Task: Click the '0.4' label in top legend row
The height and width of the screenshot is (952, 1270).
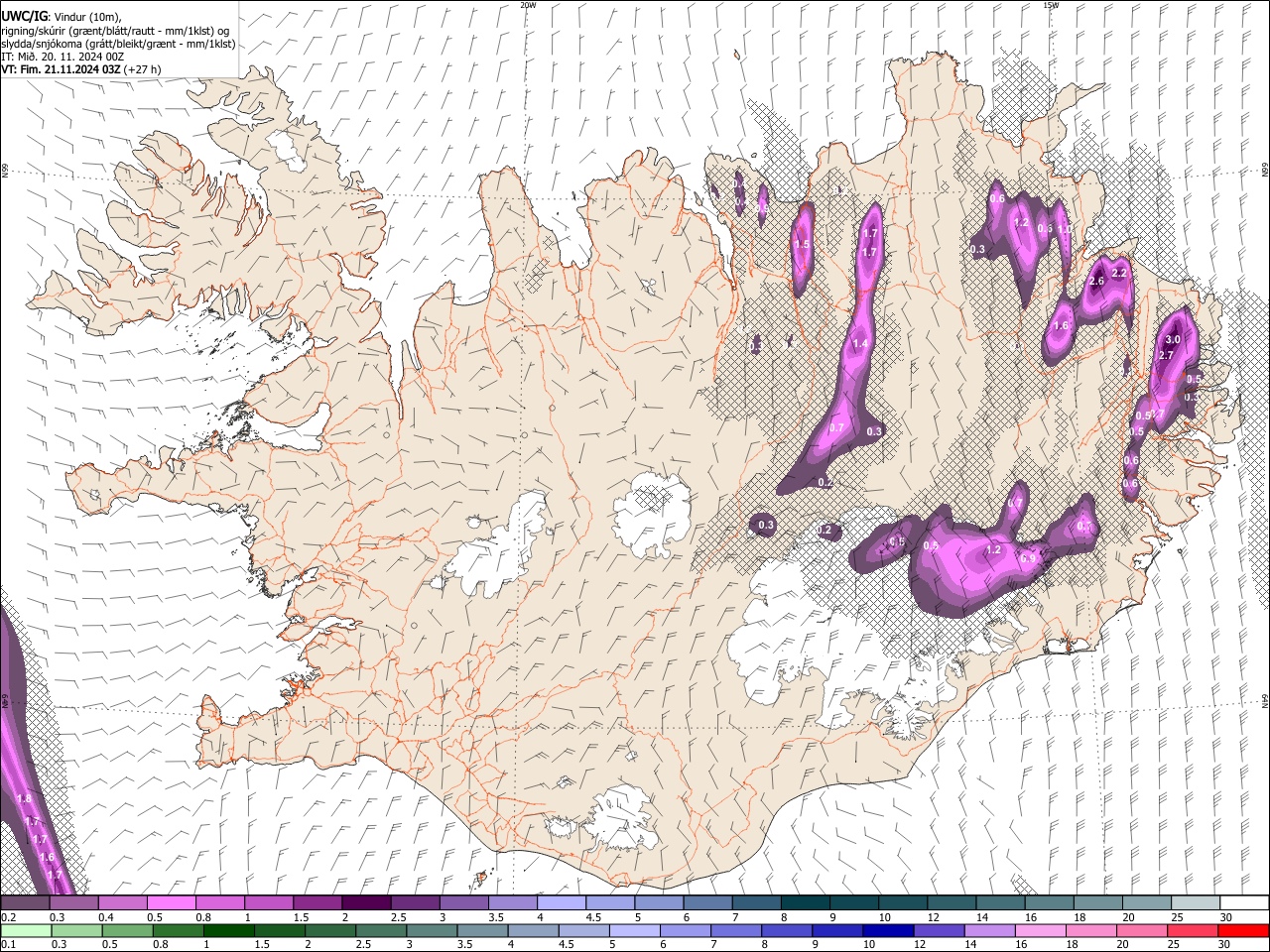Action: click(x=106, y=917)
